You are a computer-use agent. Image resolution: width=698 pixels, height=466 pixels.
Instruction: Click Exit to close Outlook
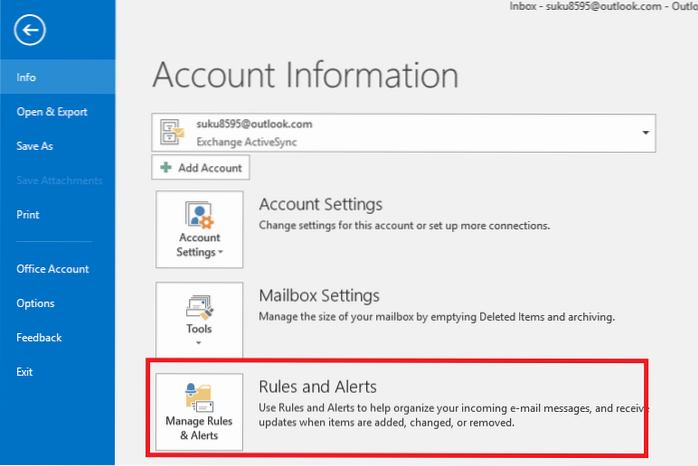click(25, 371)
